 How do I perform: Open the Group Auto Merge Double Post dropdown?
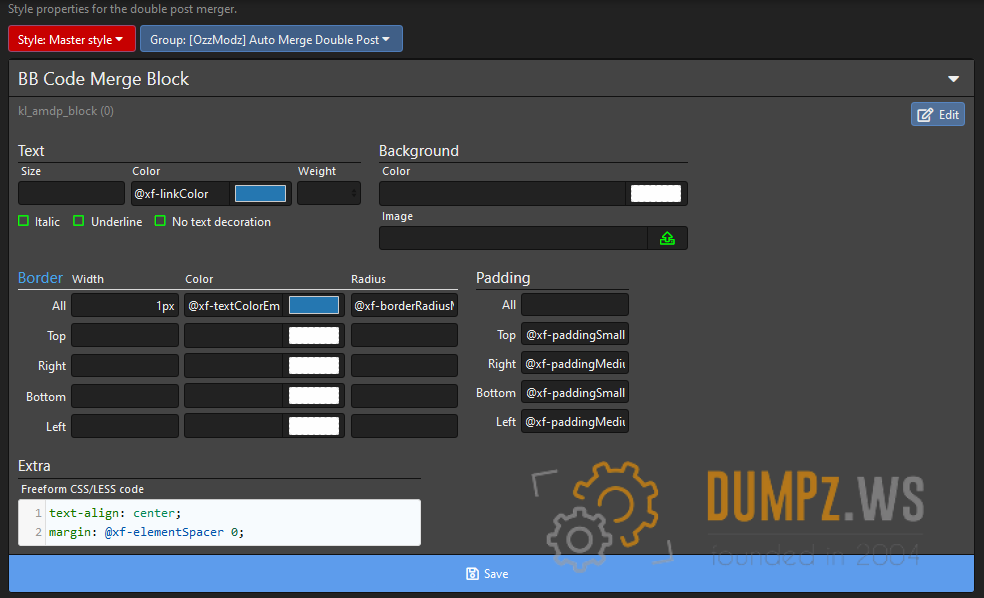(x=271, y=40)
